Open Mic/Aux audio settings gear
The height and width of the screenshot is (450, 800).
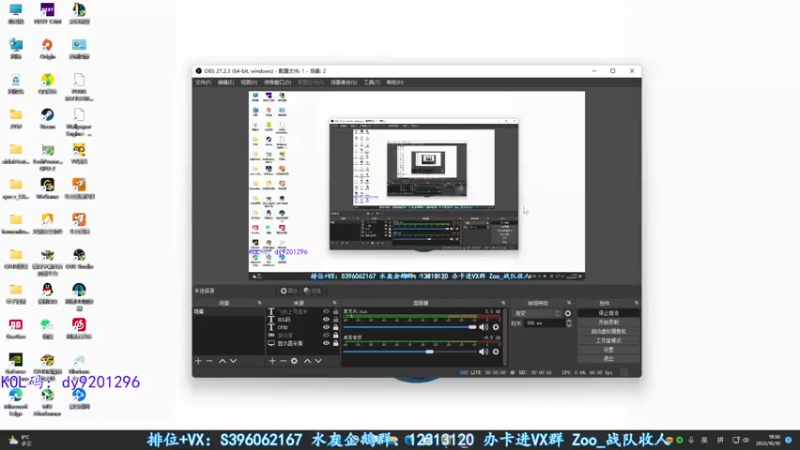[x=495, y=327]
